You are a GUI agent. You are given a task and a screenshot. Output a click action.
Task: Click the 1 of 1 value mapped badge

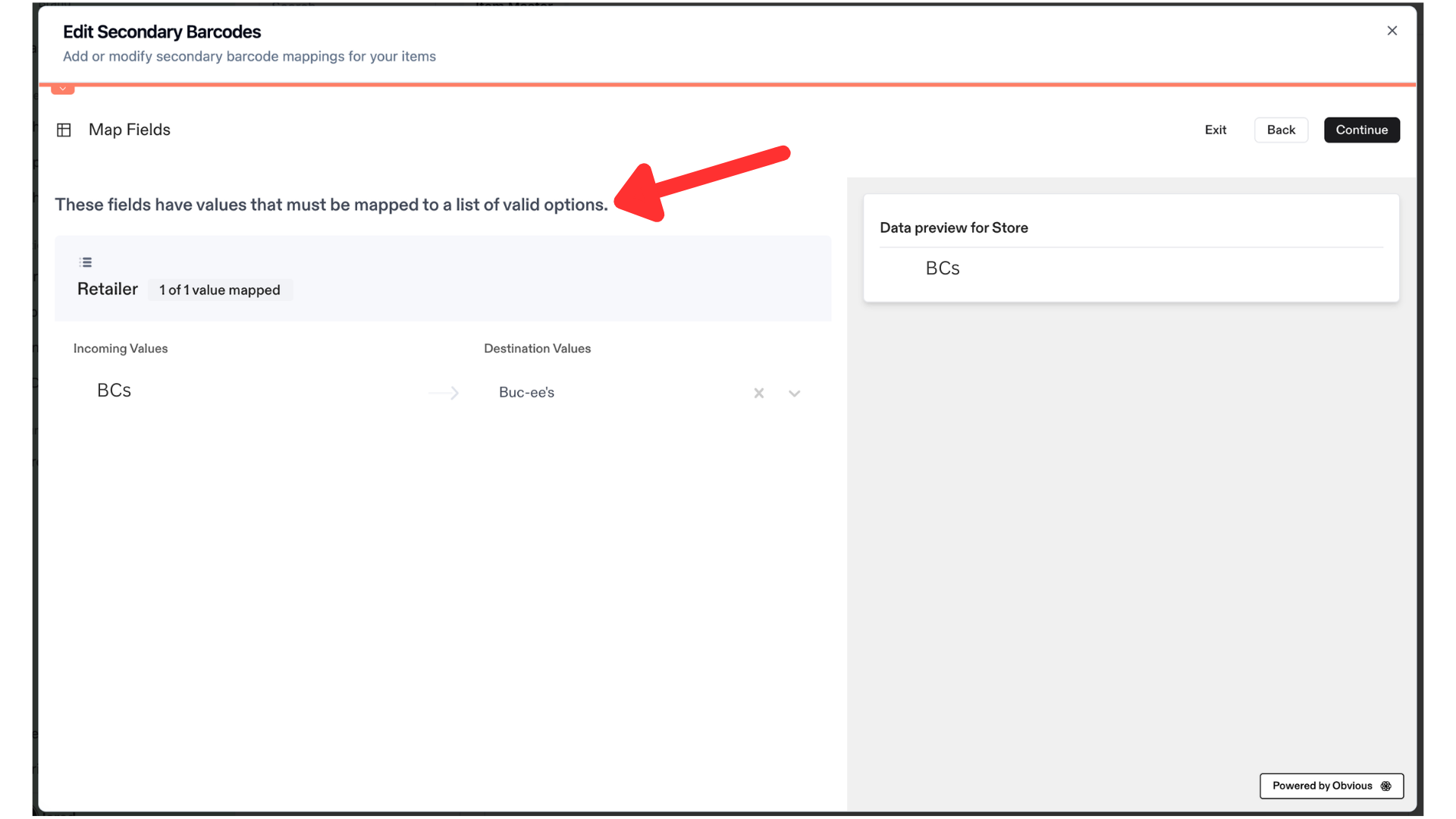point(220,290)
